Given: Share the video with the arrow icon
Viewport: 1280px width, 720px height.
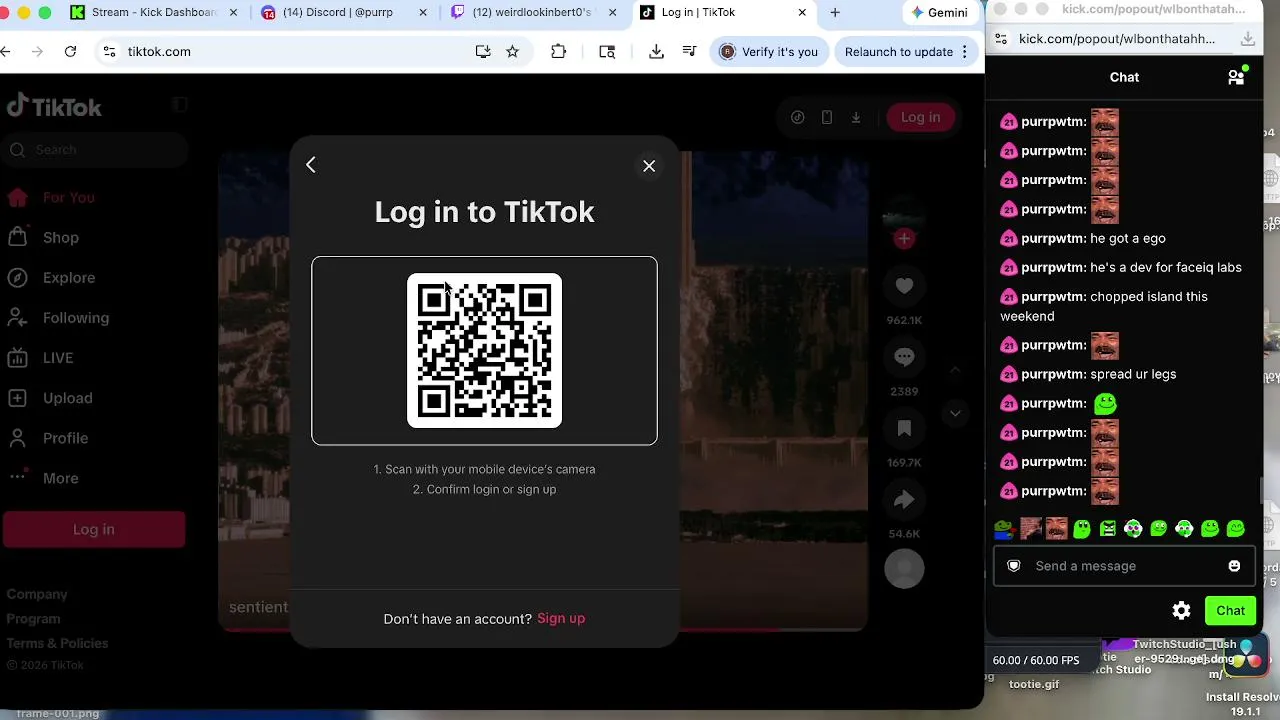Looking at the screenshot, I should [x=904, y=499].
